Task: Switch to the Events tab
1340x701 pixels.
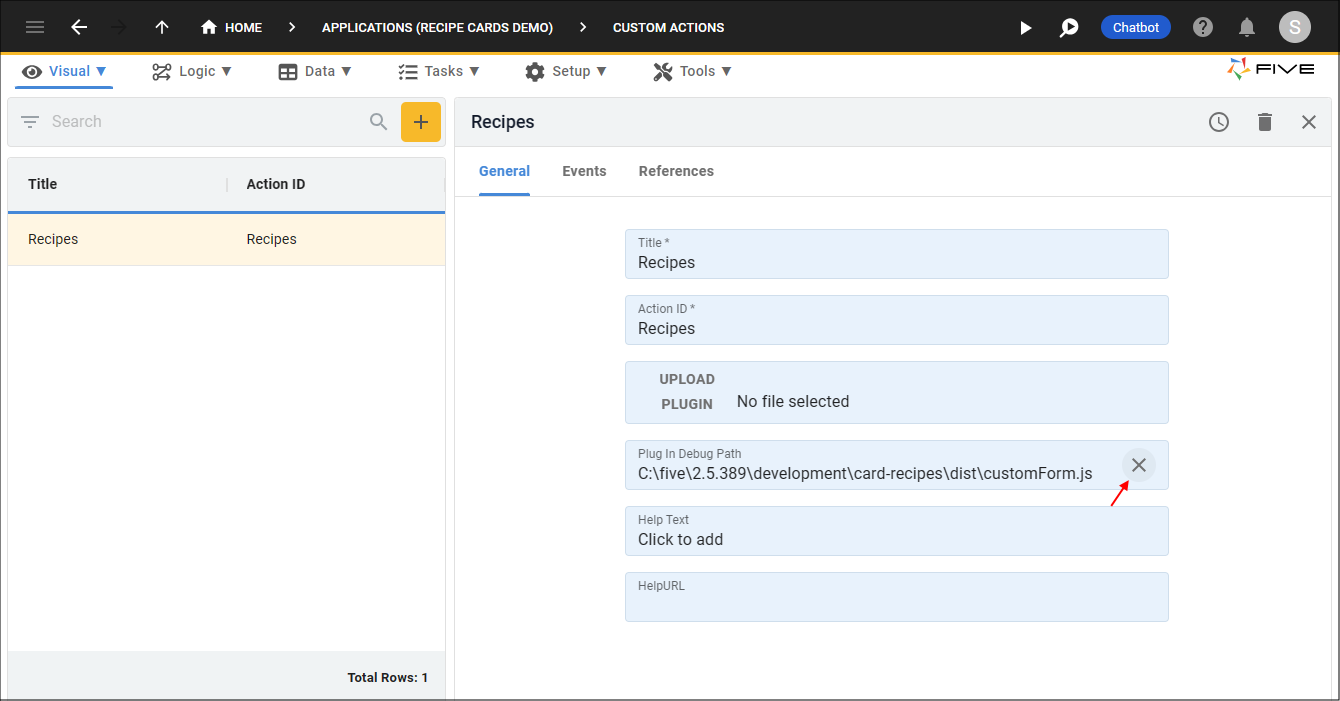Action: tap(584, 171)
